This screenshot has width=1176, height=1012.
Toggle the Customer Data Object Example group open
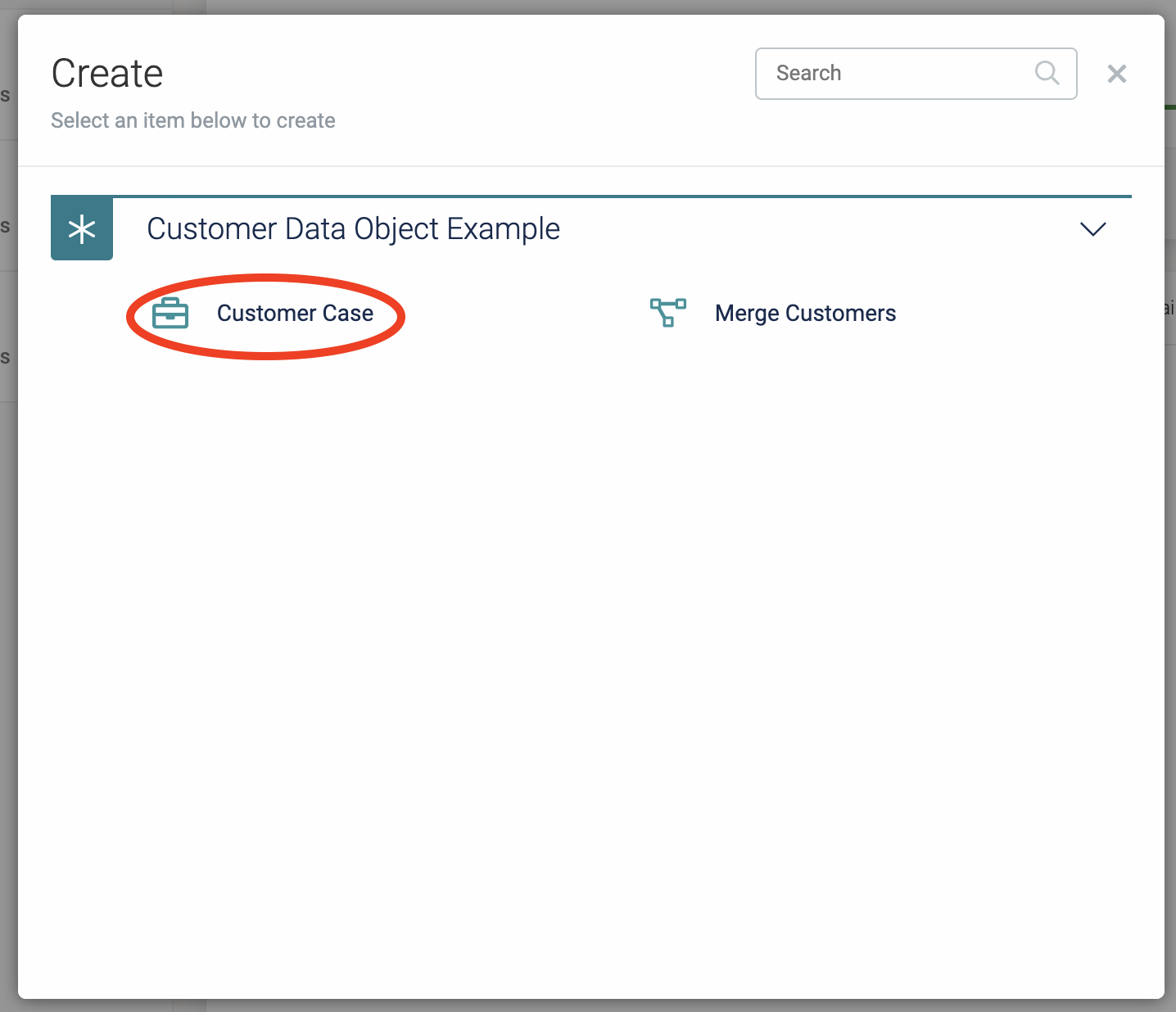(1092, 229)
